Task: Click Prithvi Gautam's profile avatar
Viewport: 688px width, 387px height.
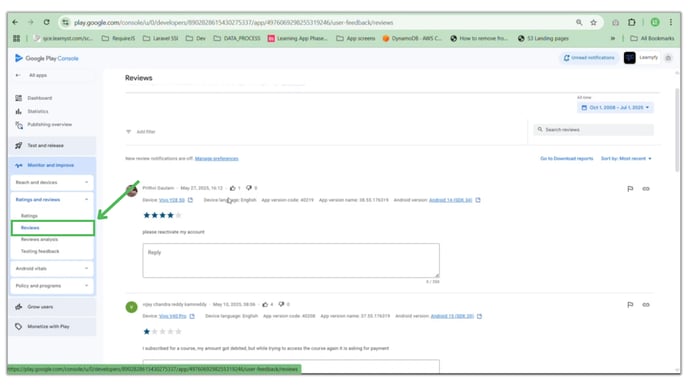Action: click(x=132, y=190)
